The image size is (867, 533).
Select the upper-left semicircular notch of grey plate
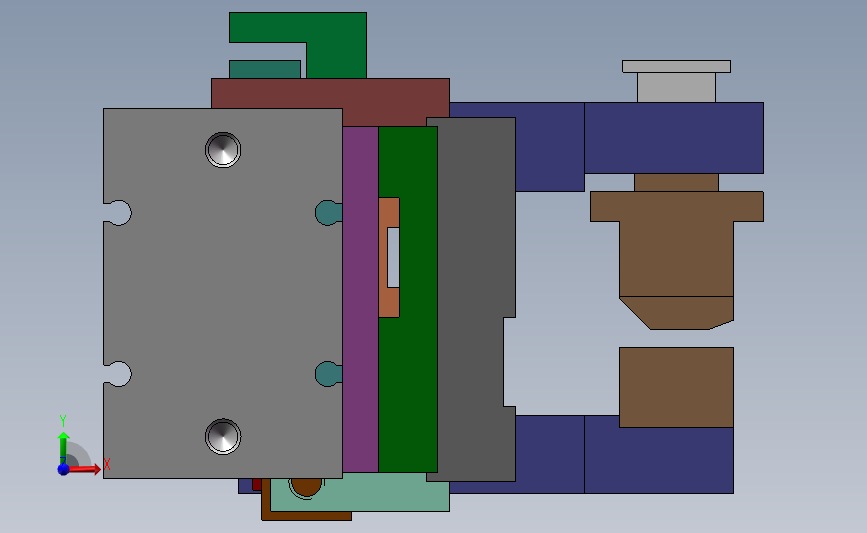[118, 213]
